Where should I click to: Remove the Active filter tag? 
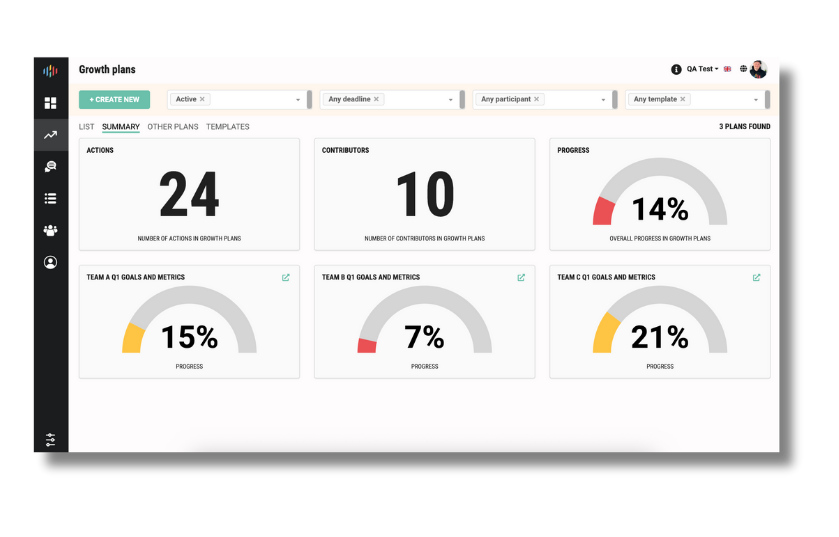point(202,99)
